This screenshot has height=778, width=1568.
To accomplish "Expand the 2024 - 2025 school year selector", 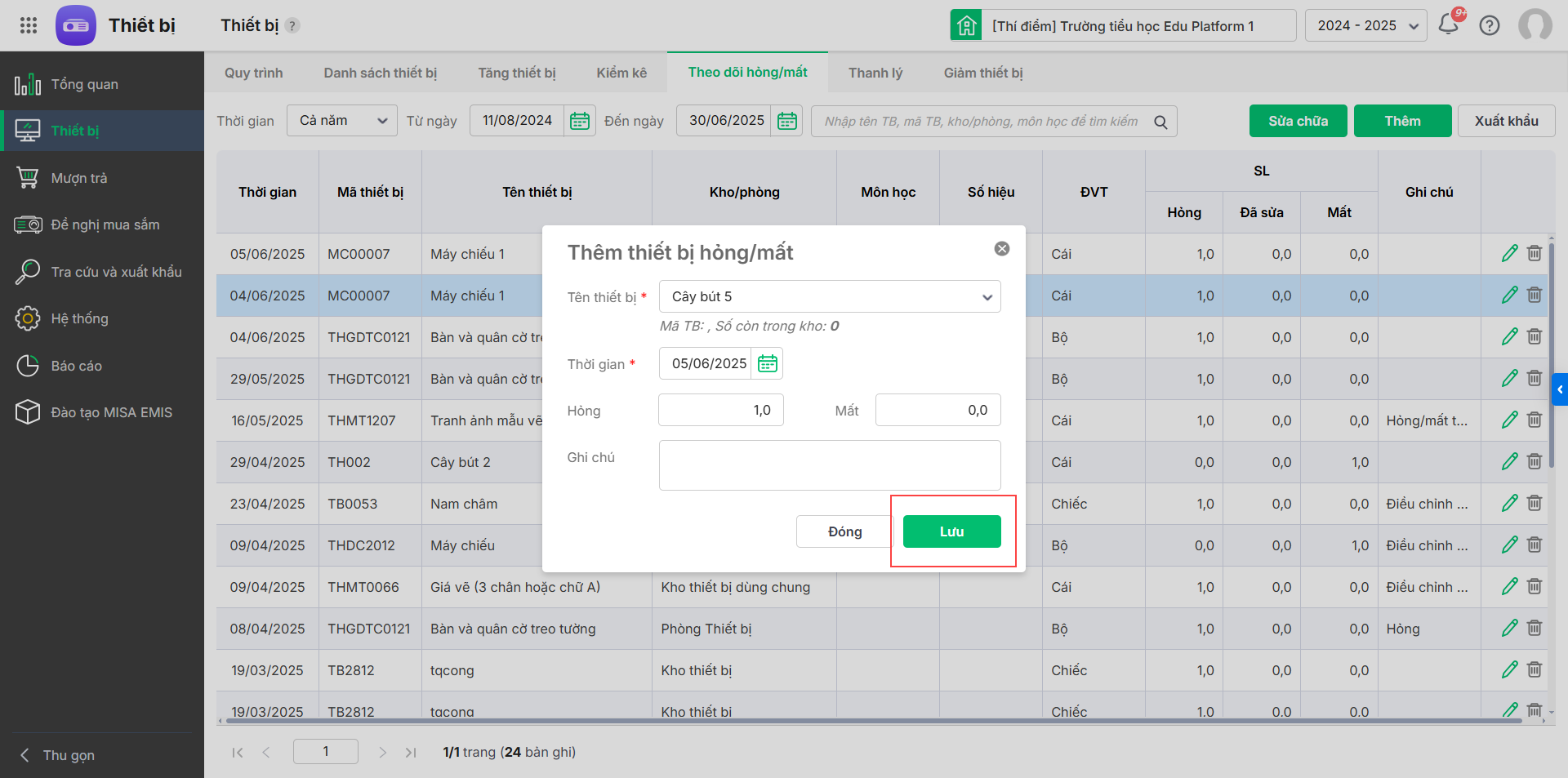I will coord(1365,25).
